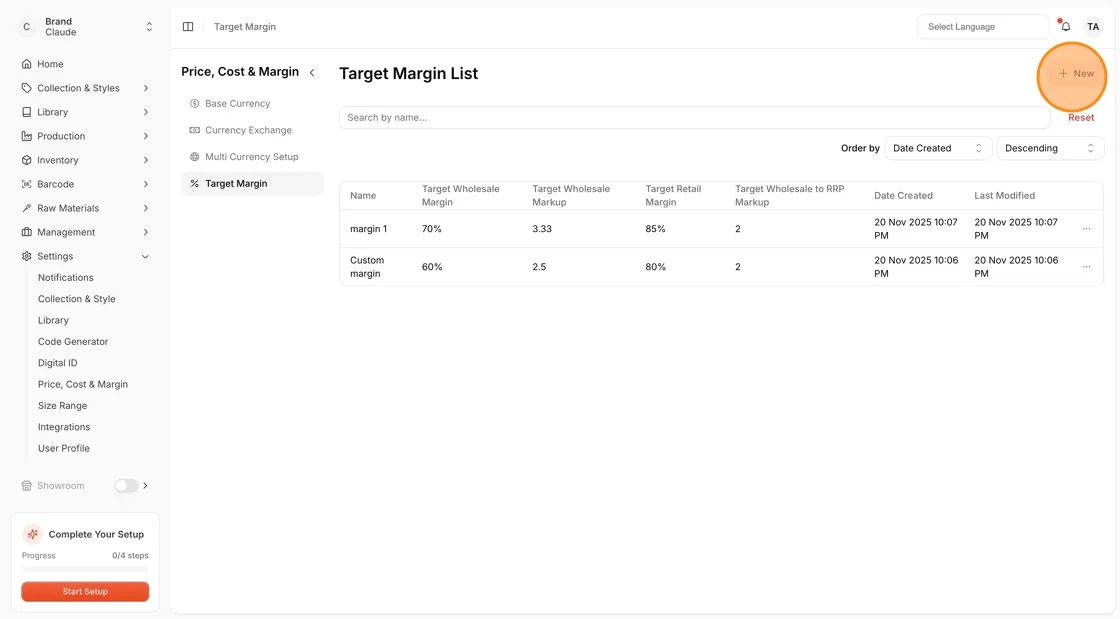Open row actions for margin 1
The width and height of the screenshot is (1120, 619).
[x=1086, y=228]
